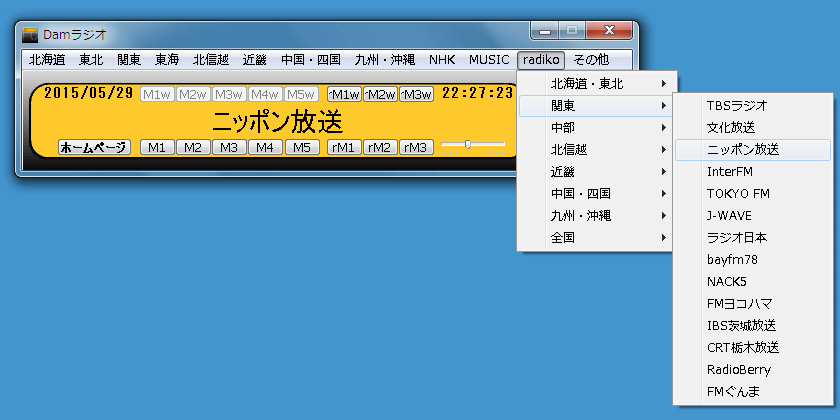Click the Damラジオ radio icon in title bar
The height and width of the screenshot is (420, 840).
click(x=30, y=35)
